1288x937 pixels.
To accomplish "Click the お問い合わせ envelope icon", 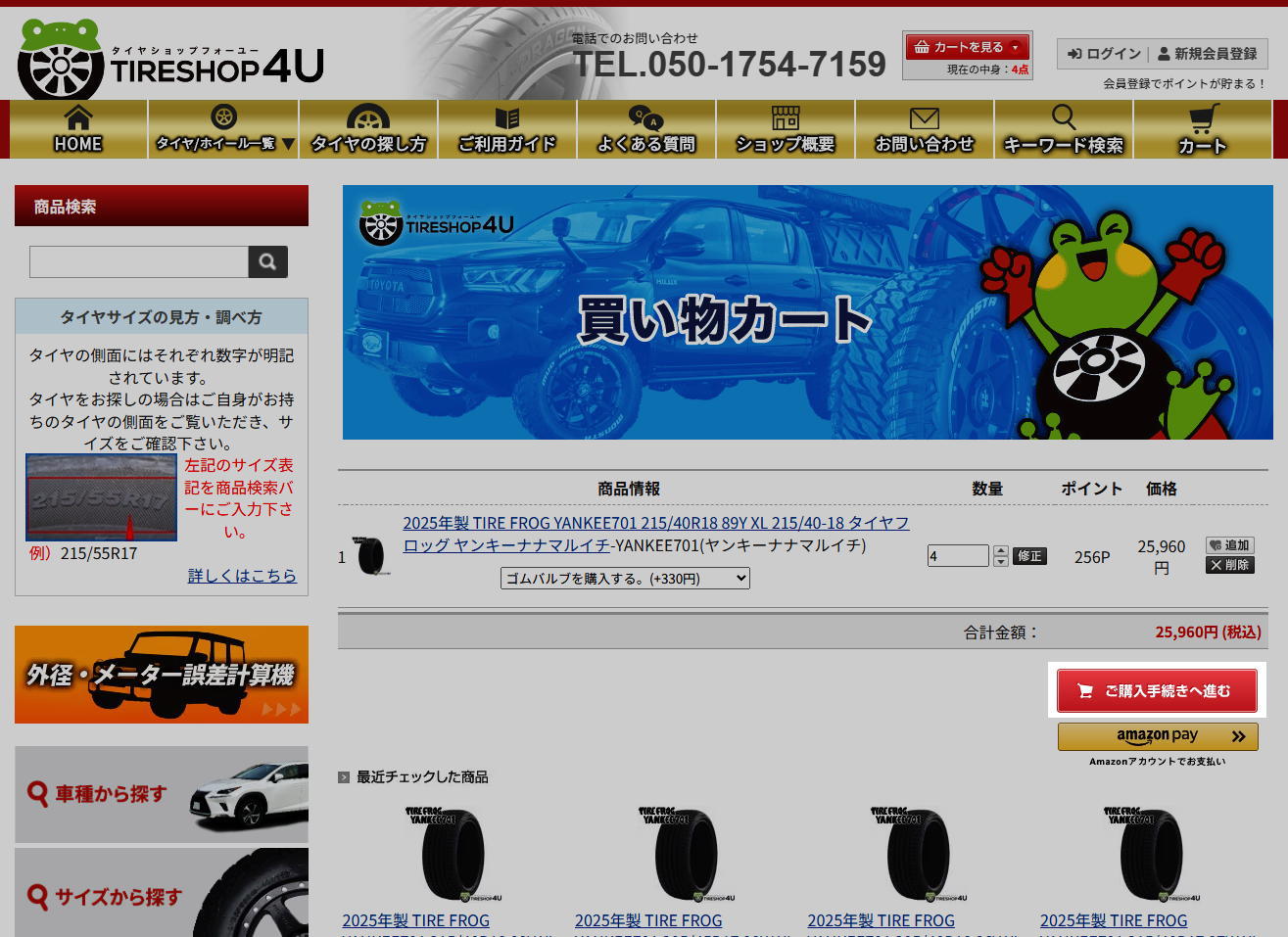I will (x=925, y=118).
